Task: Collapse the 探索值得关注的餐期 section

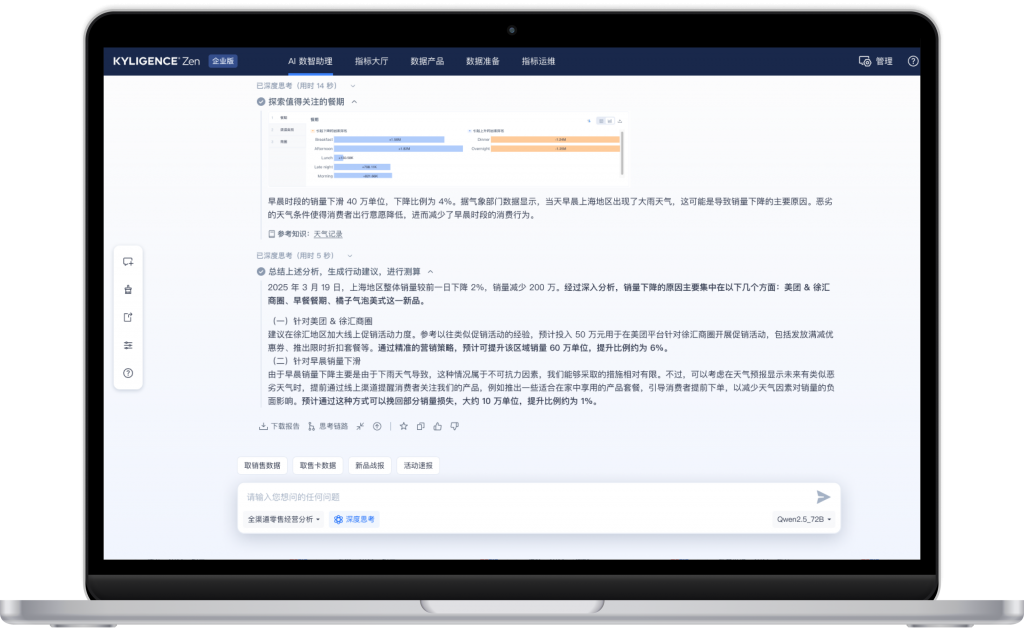Action: (x=355, y=102)
